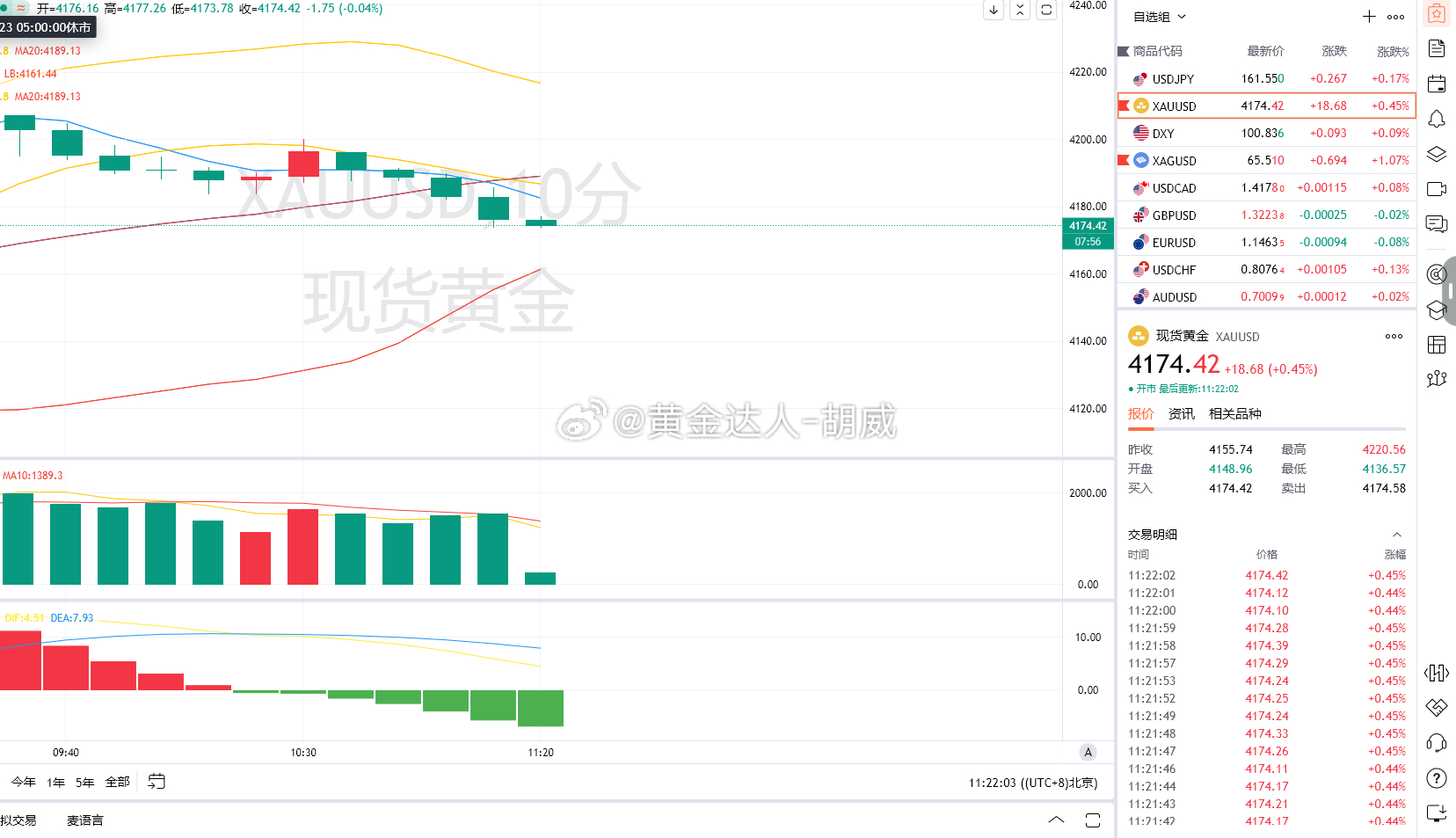Sort watchlist by 商品代码 column
This screenshot has width=1456, height=838.
coord(1157,51)
